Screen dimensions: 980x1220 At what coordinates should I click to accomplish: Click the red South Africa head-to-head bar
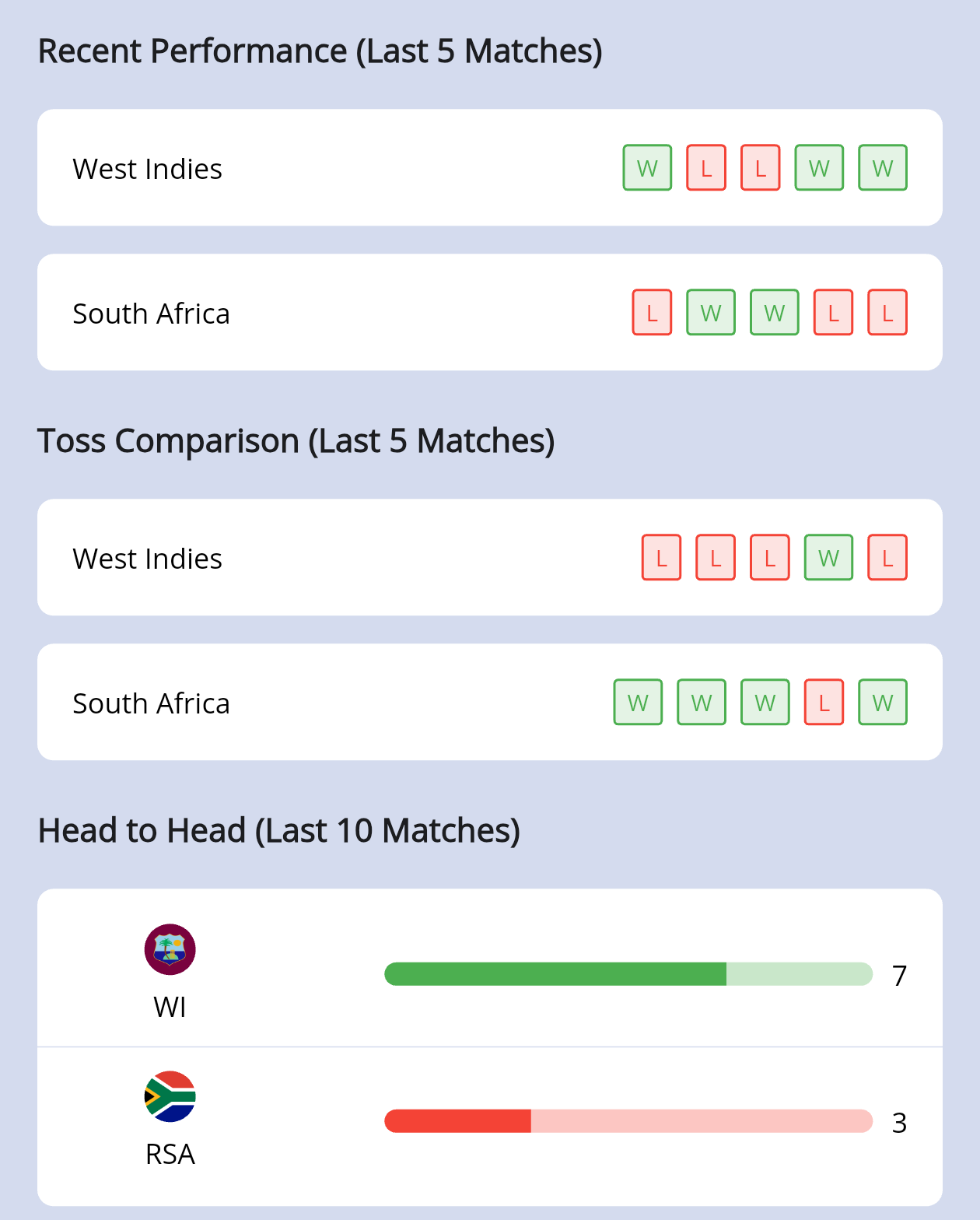click(458, 1121)
